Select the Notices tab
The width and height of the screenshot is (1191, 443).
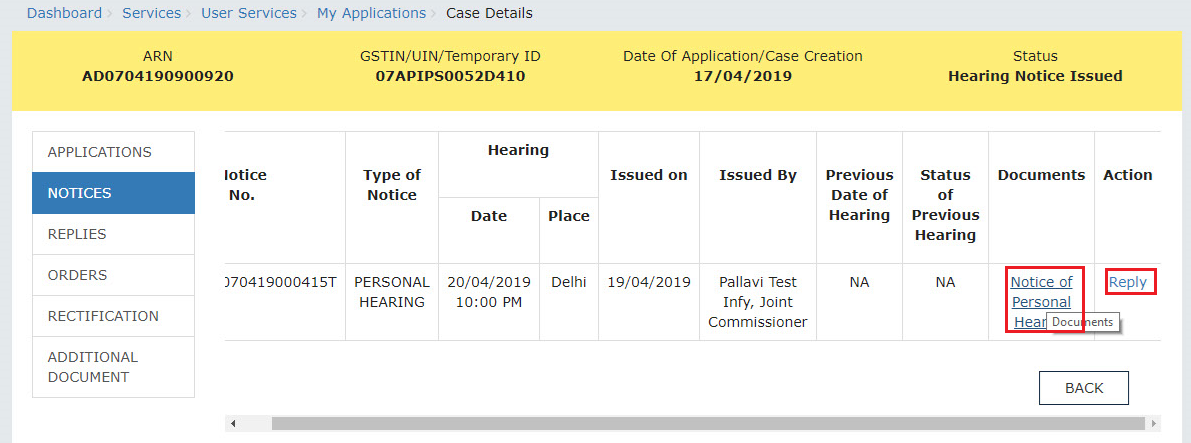click(113, 193)
